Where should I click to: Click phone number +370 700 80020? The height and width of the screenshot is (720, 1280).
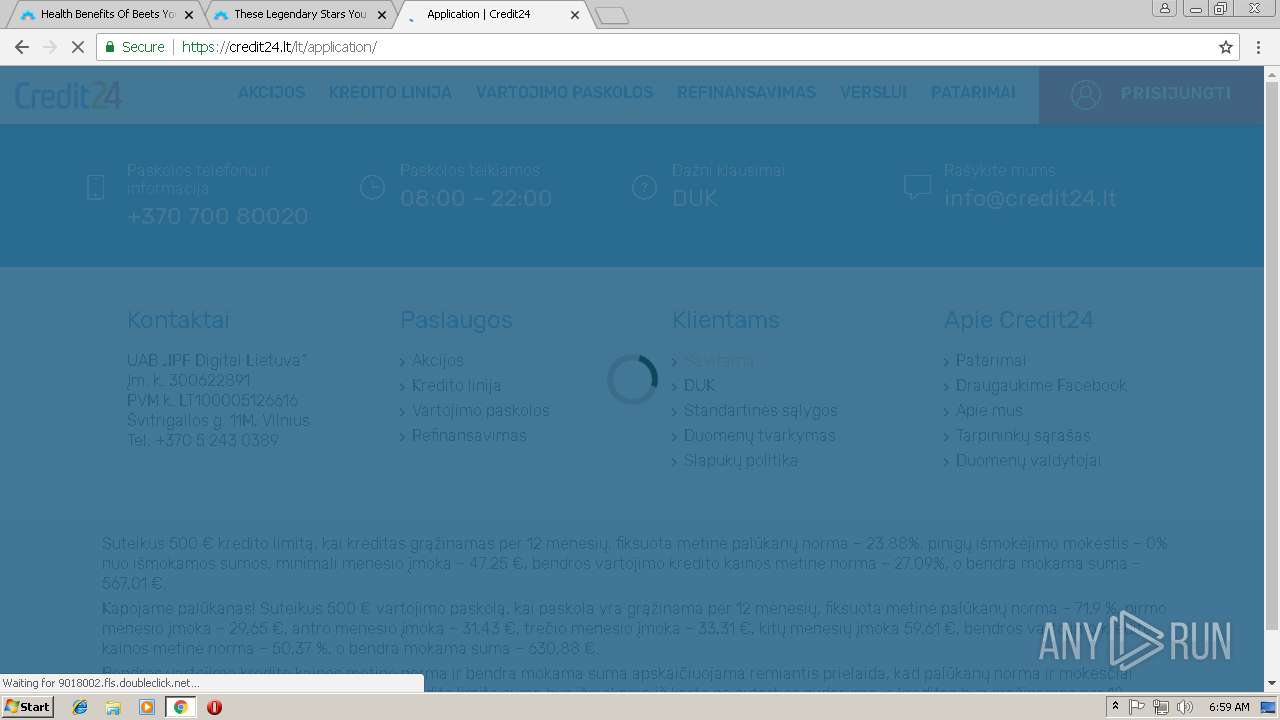pyautogui.click(x=217, y=216)
